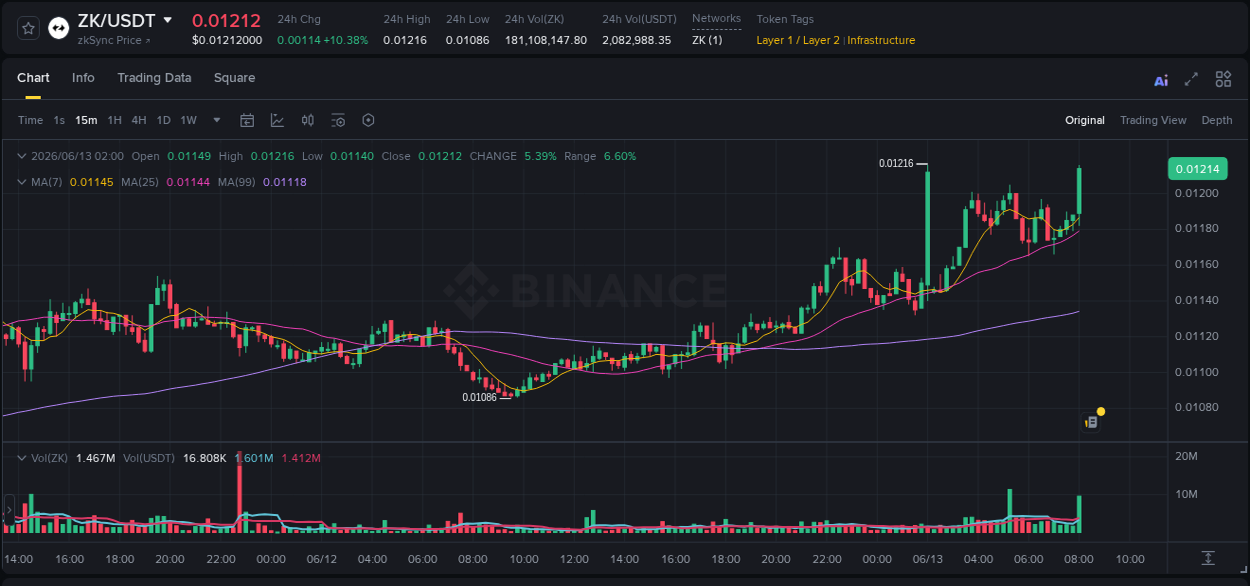Open the ZK/USDT pair selector dropdown arrow
The height and width of the screenshot is (586, 1250).
tap(167, 20)
